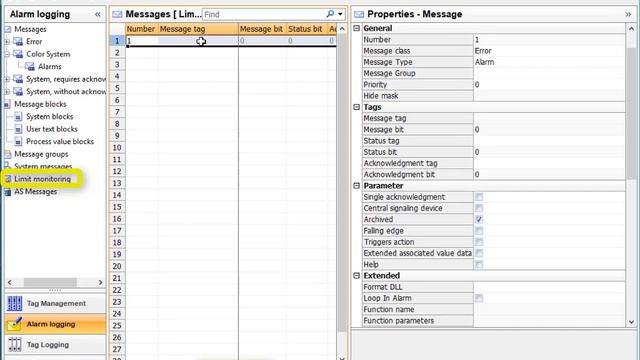
Task: Collapse the Tags properties section
Action: click(x=356, y=107)
